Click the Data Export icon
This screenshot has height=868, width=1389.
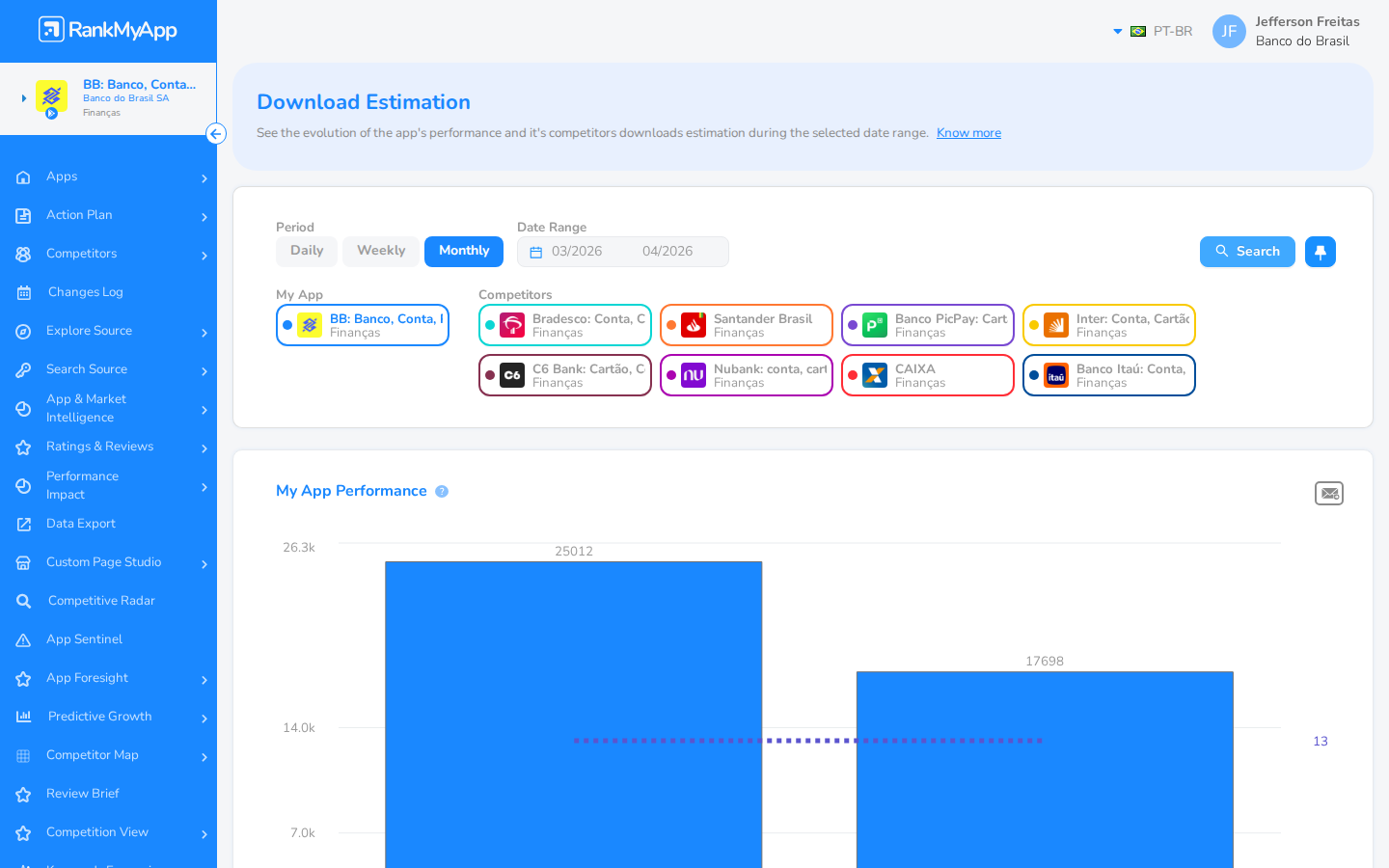click(23, 525)
